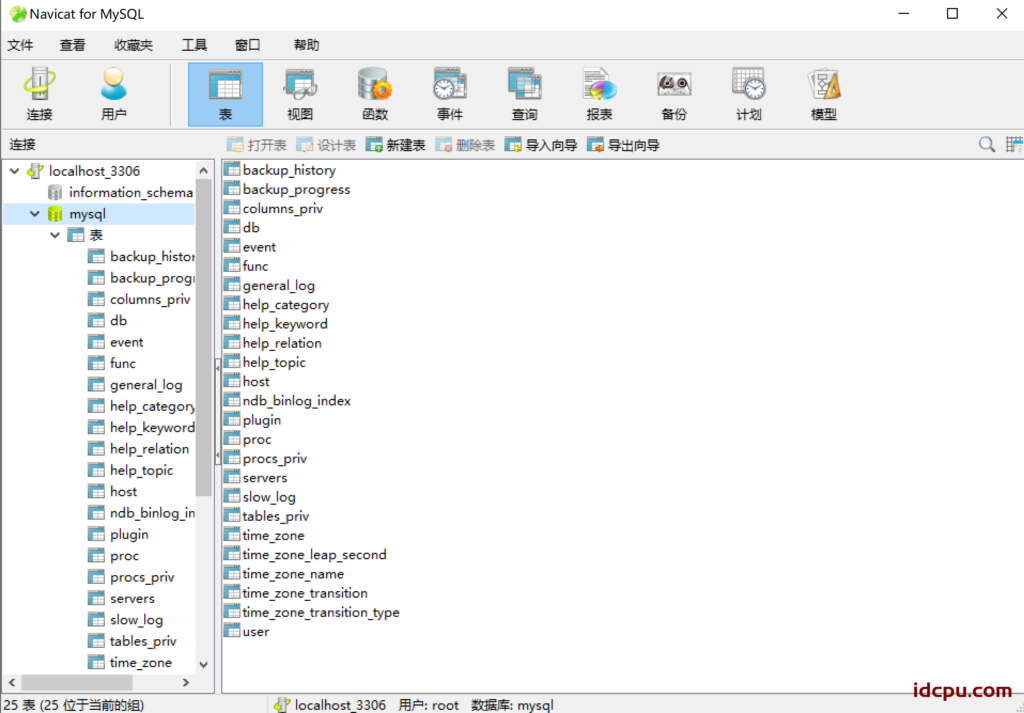
Task: Select slow_log in the connection tree
Action: (x=136, y=620)
